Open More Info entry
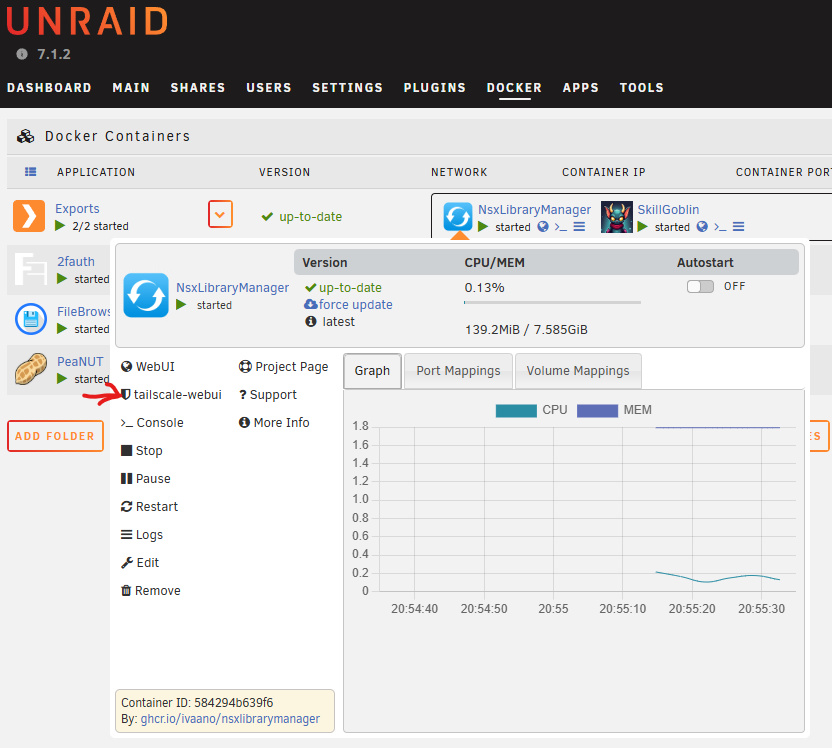Image resolution: width=832 pixels, height=748 pixels. pyautogui.click(x=274, y=423)
